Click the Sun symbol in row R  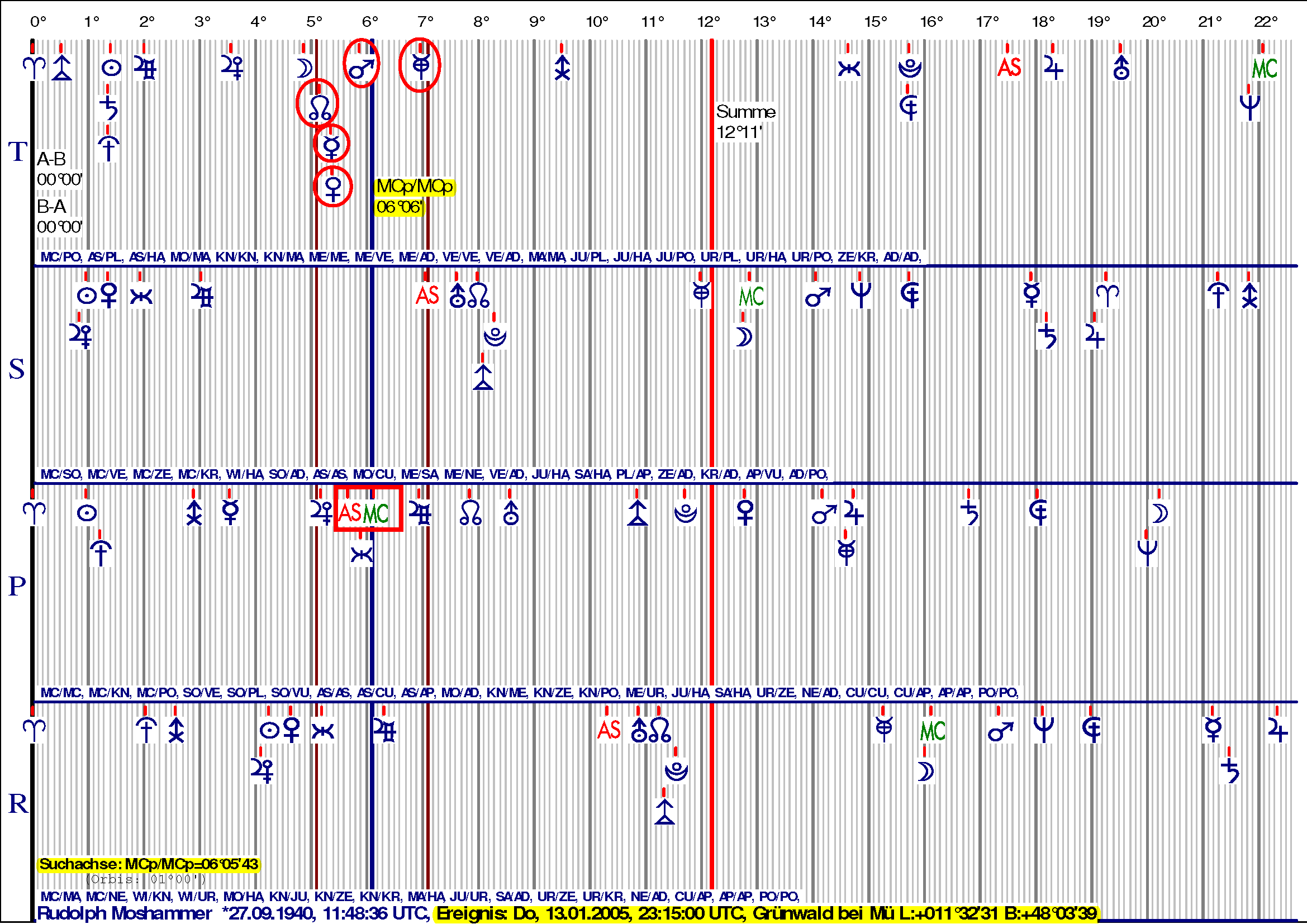click(269, 731)
